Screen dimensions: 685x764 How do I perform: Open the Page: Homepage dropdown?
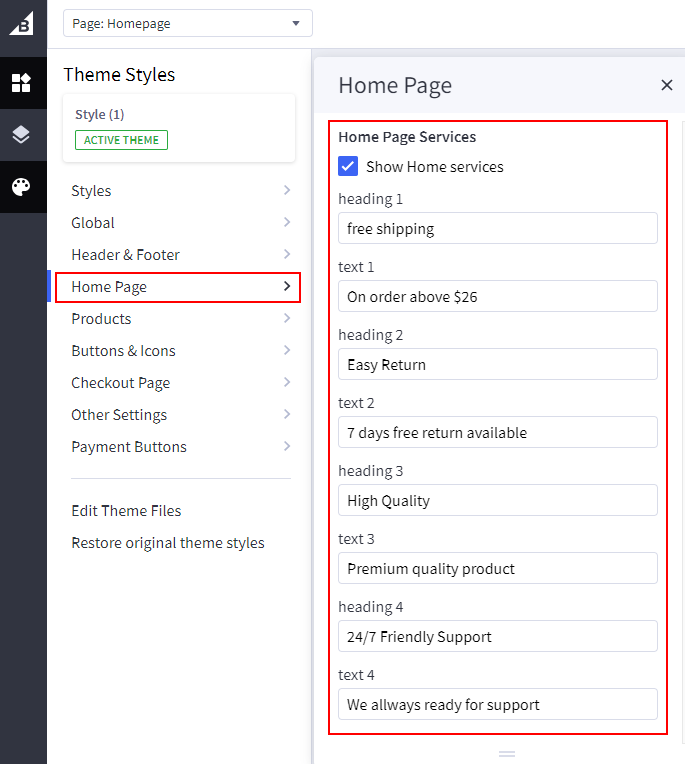pos(187,23)
